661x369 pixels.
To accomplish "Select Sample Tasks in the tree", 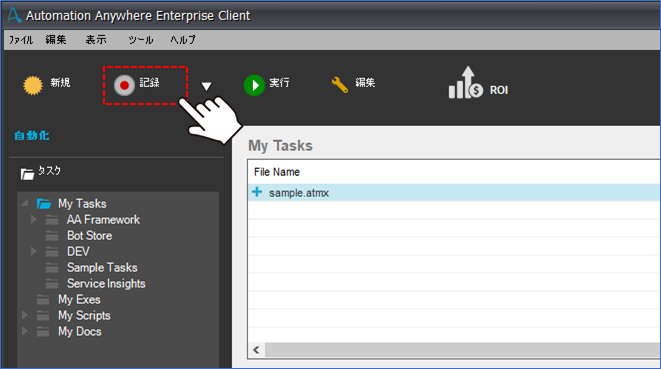I will (102, 268).
